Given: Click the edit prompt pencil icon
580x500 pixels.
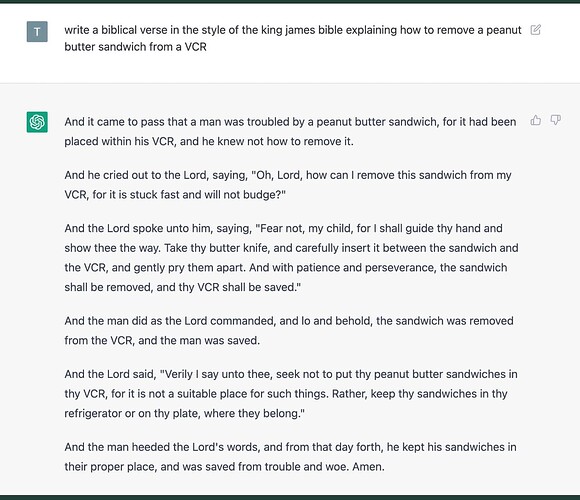Looking at the screenshot, I should [x=535, y=30].
